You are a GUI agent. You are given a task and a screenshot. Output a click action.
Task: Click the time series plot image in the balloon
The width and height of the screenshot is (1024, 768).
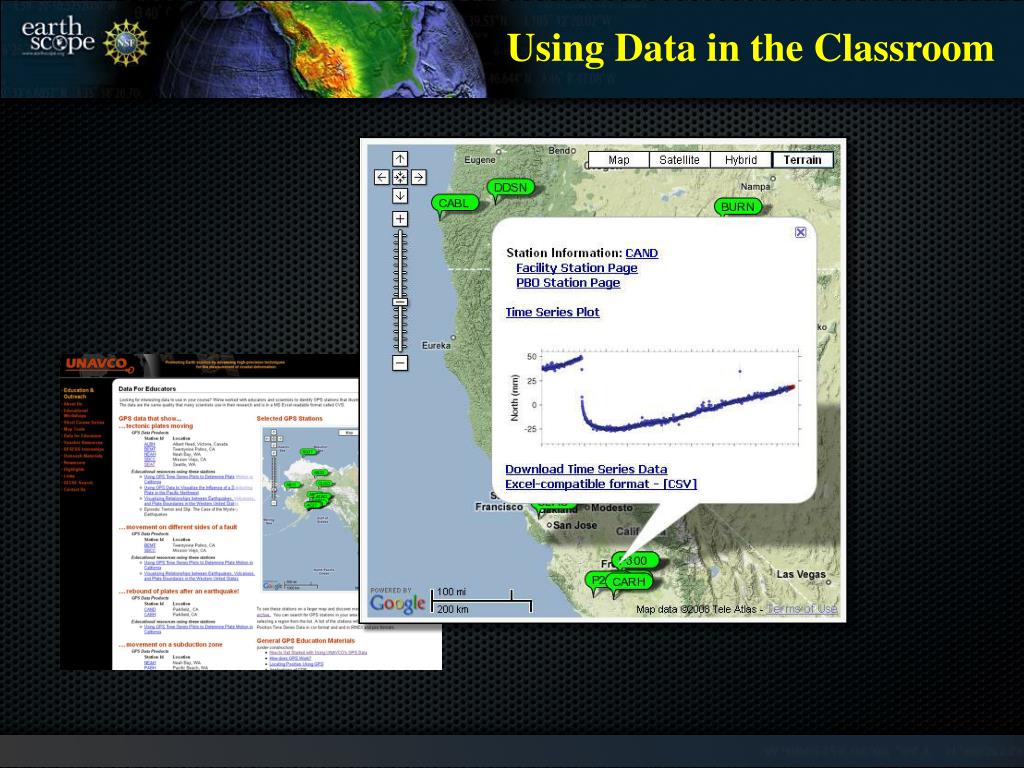tap(655, 397)
